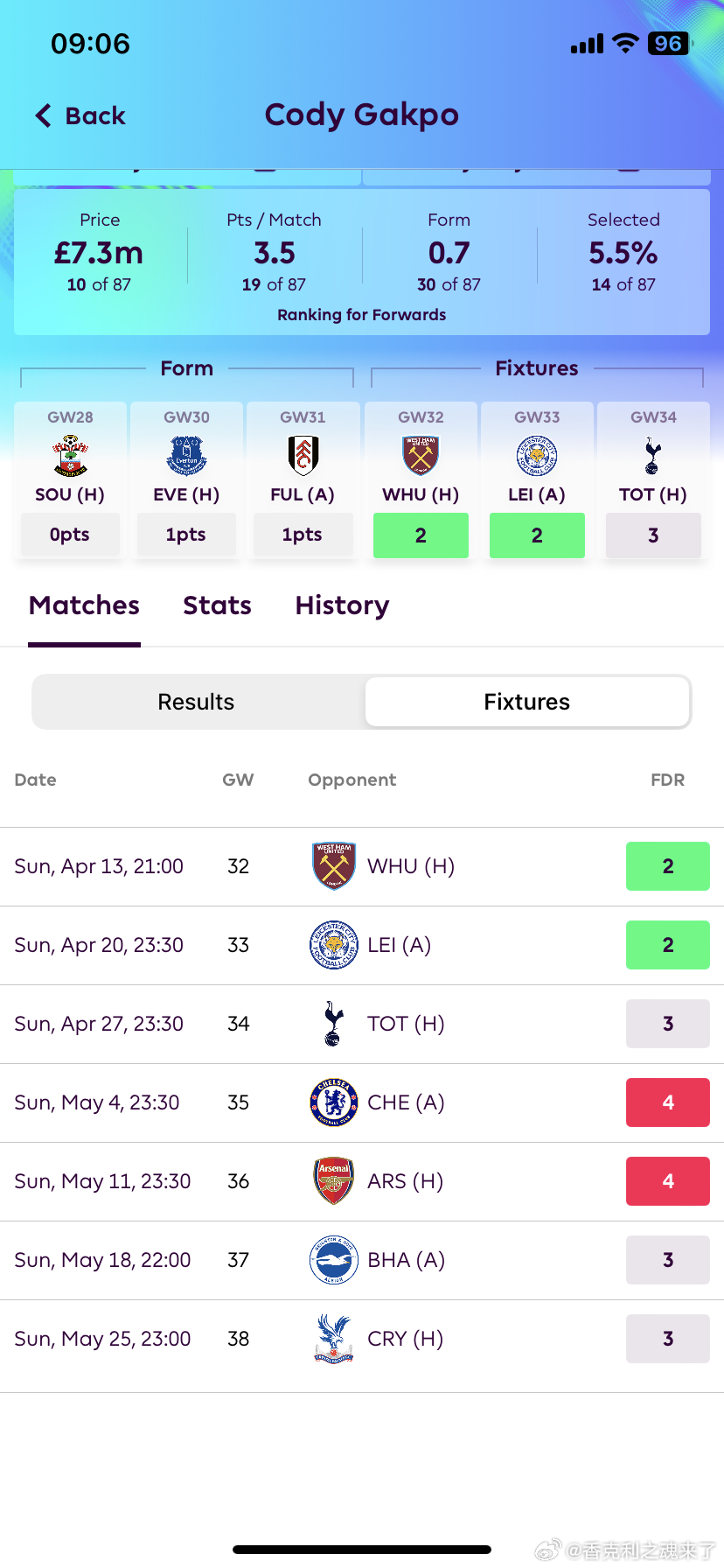Screen dimensions: 724x1568
Task: Select the Brighton crest icon
Action: point(334,1260)
